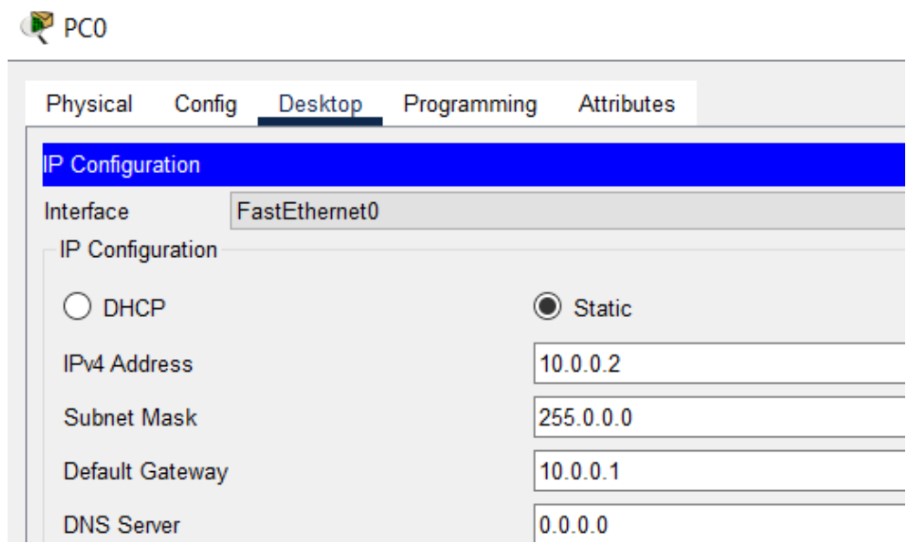Open the Config tab
915x557 pixels.
tap(205, 104)
